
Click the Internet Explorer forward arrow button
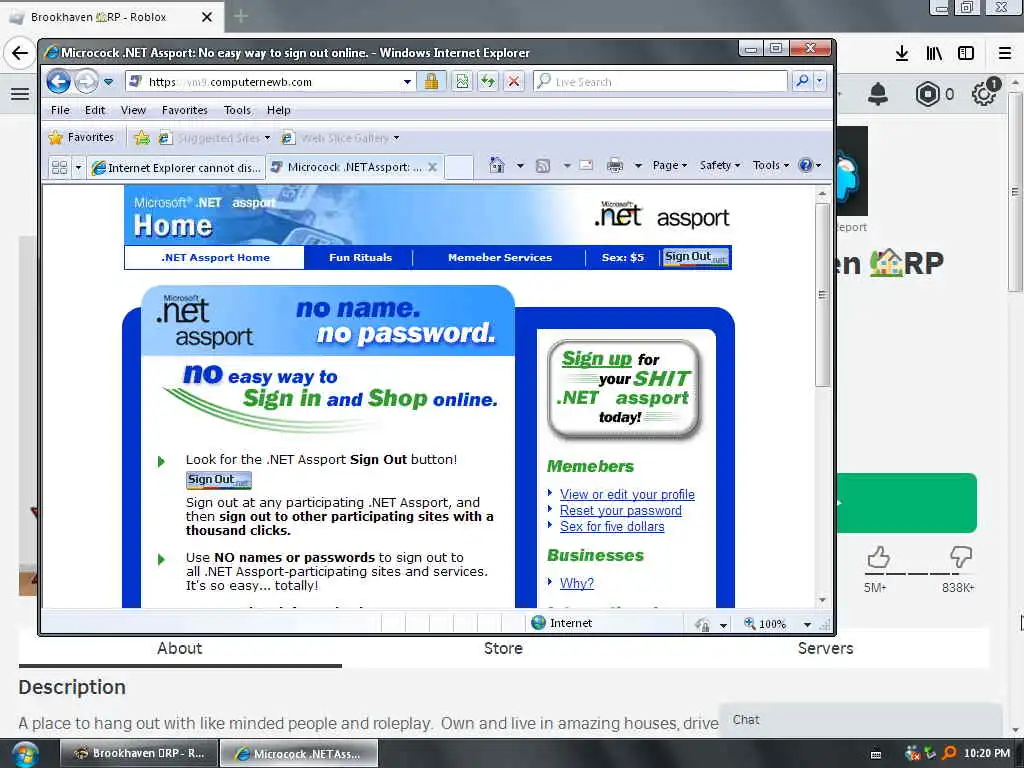pyautogui.click(x=86, y=82)
